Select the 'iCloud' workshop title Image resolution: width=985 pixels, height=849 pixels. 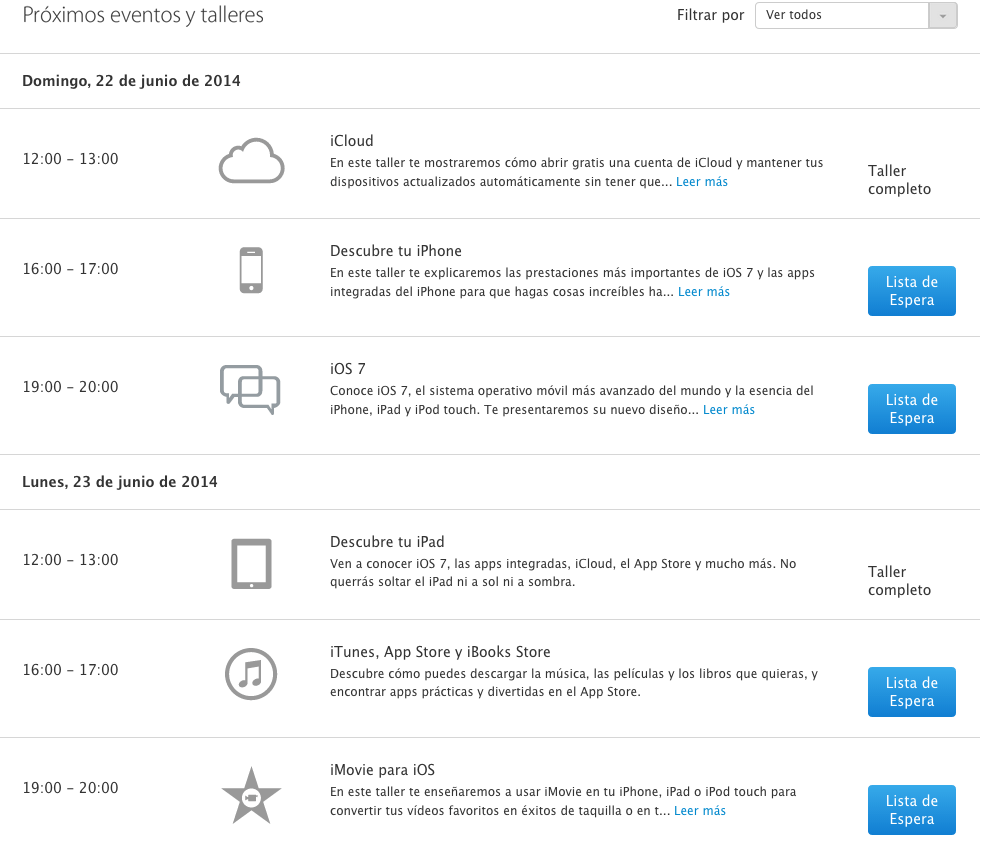(352, 141)
